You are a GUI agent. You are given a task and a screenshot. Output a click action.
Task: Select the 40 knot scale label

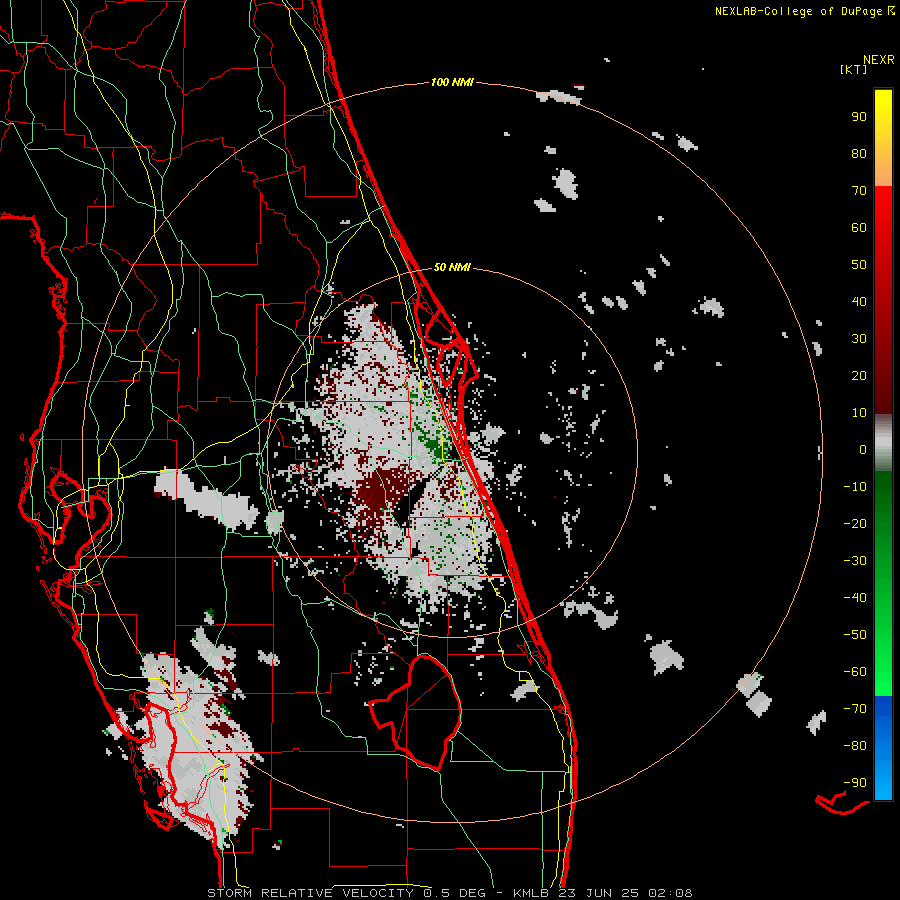click(x=859, y=302)
